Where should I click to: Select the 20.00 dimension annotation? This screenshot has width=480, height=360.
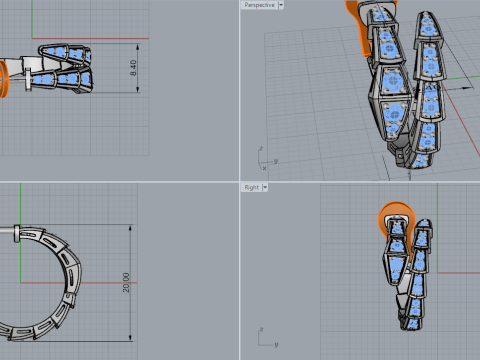(126, 283)
